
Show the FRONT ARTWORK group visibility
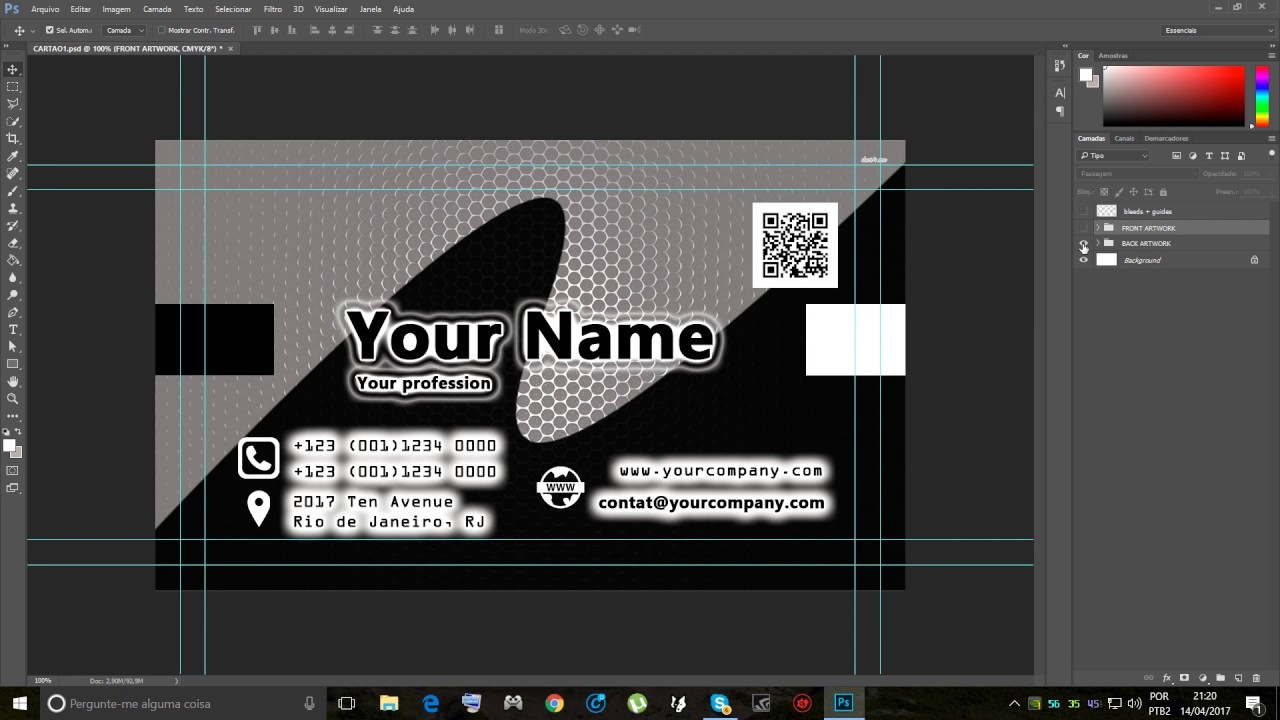click(1083, 228)
